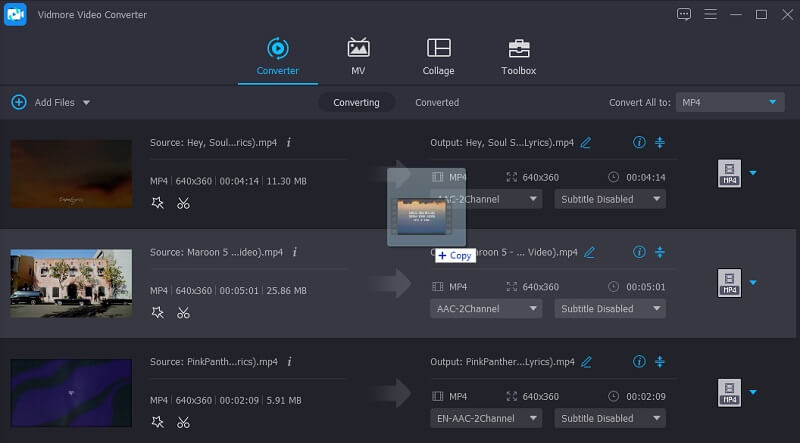The width and height of the screenshot is (800, 443).
Task: Open MP4 format settings for Hey, Soul video
Action: pos(729,174)
